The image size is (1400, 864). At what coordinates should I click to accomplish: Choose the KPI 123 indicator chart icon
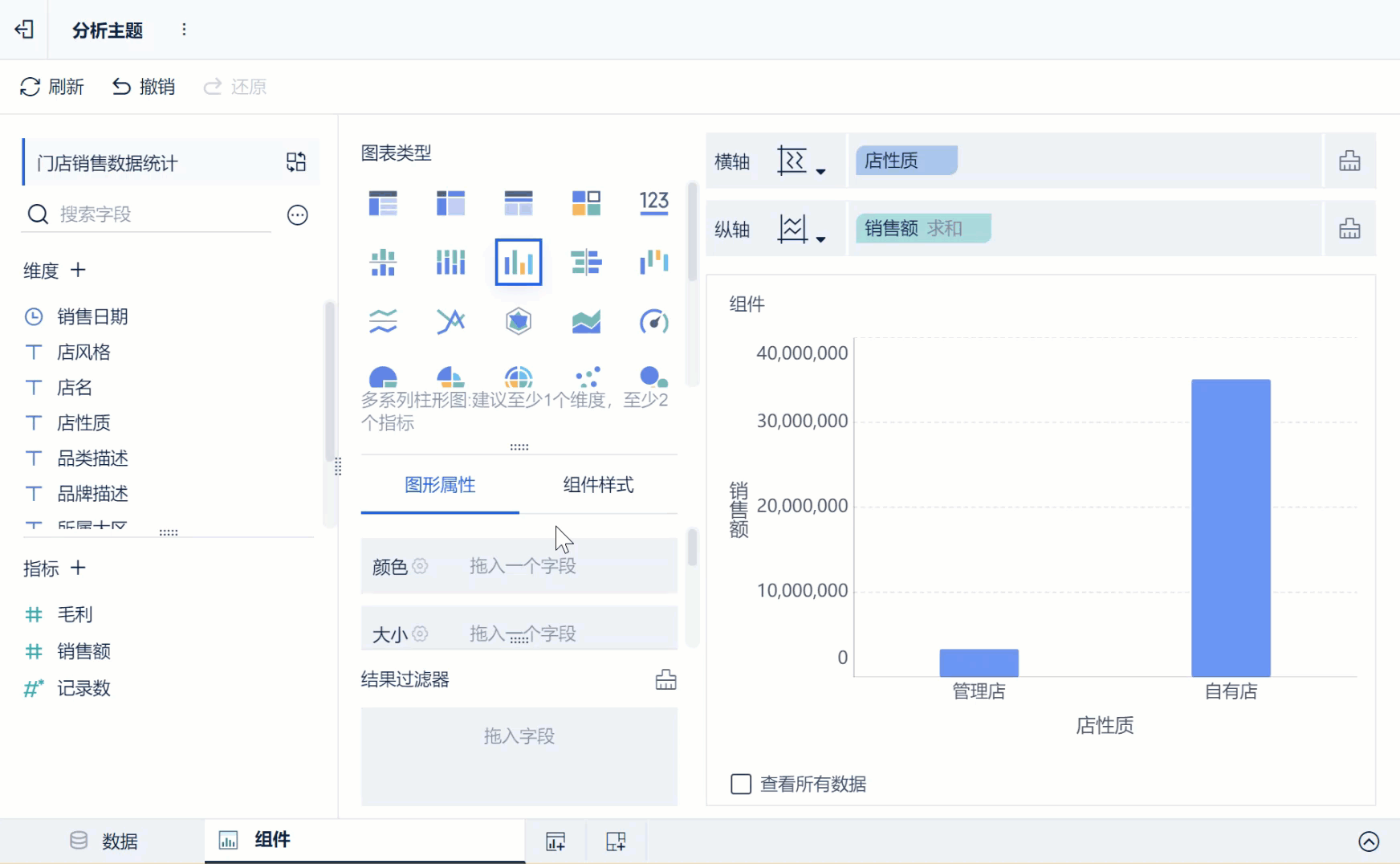tap(653, 202)
